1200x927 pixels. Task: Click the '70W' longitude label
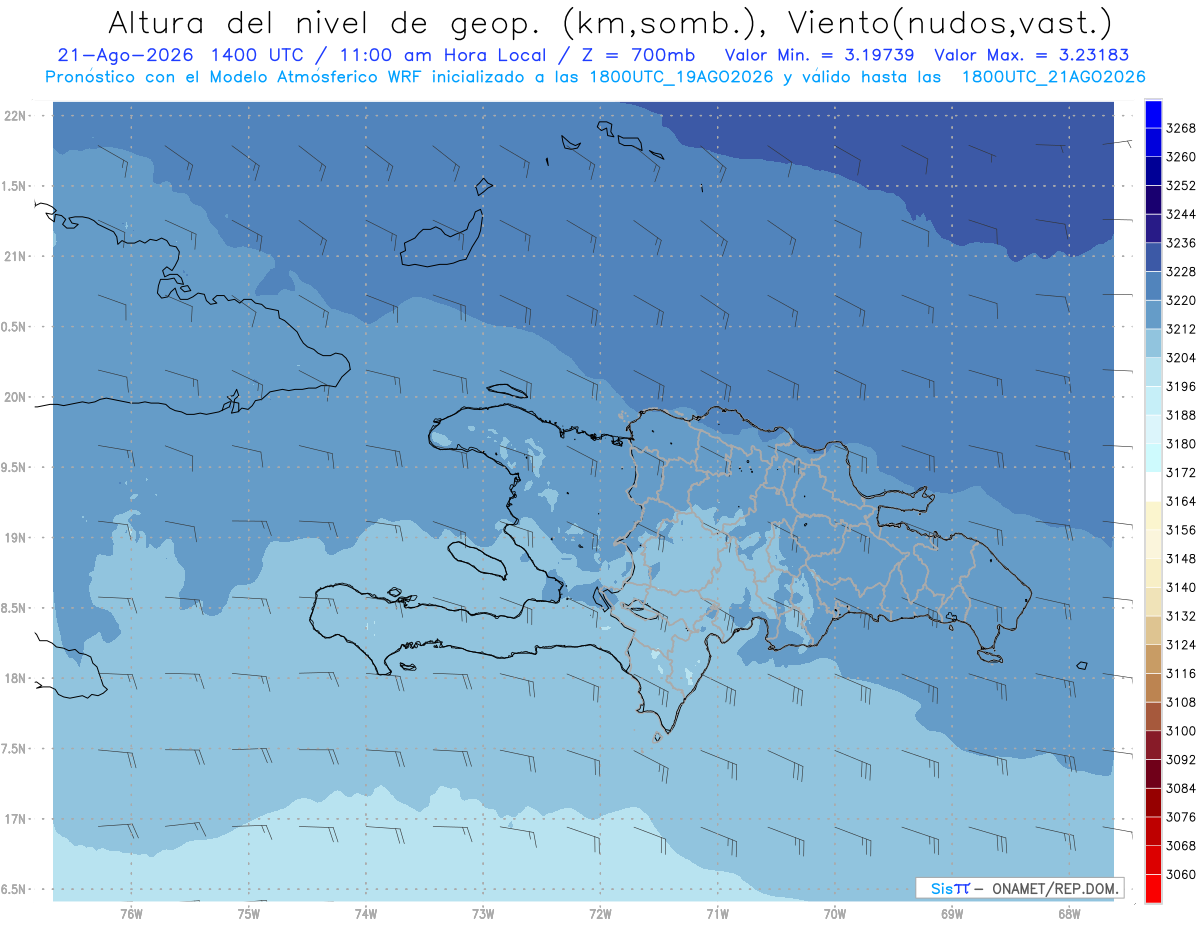click(x=834, y=914)
